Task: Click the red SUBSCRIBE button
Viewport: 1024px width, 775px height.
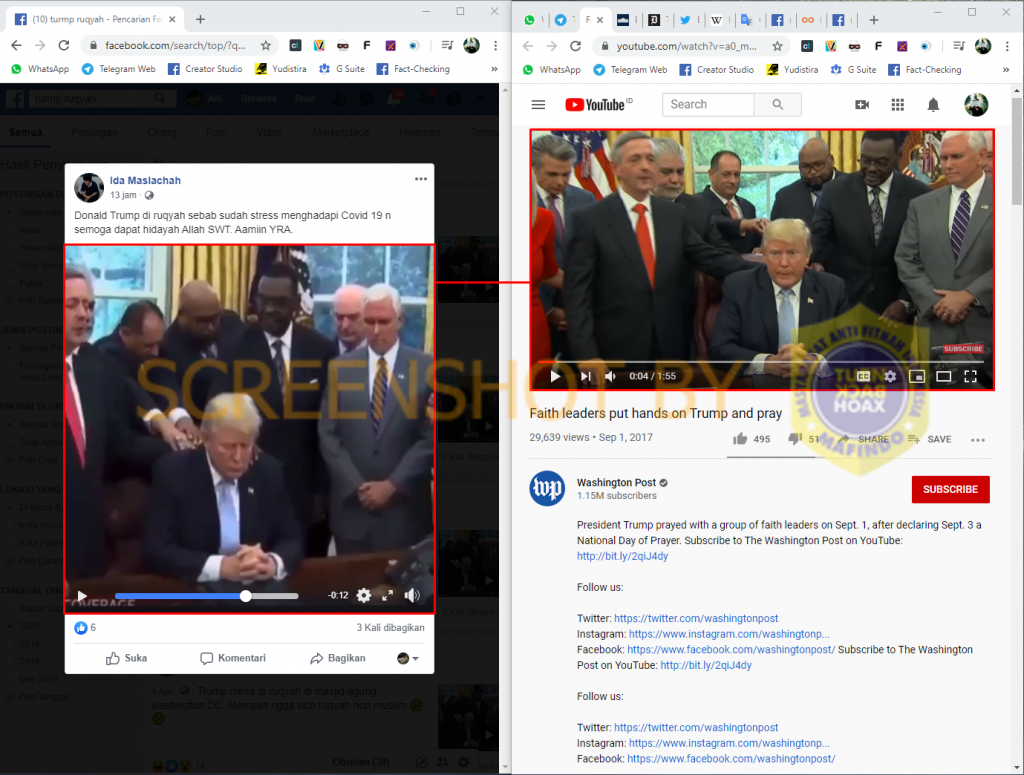Action: click(950, 489)
